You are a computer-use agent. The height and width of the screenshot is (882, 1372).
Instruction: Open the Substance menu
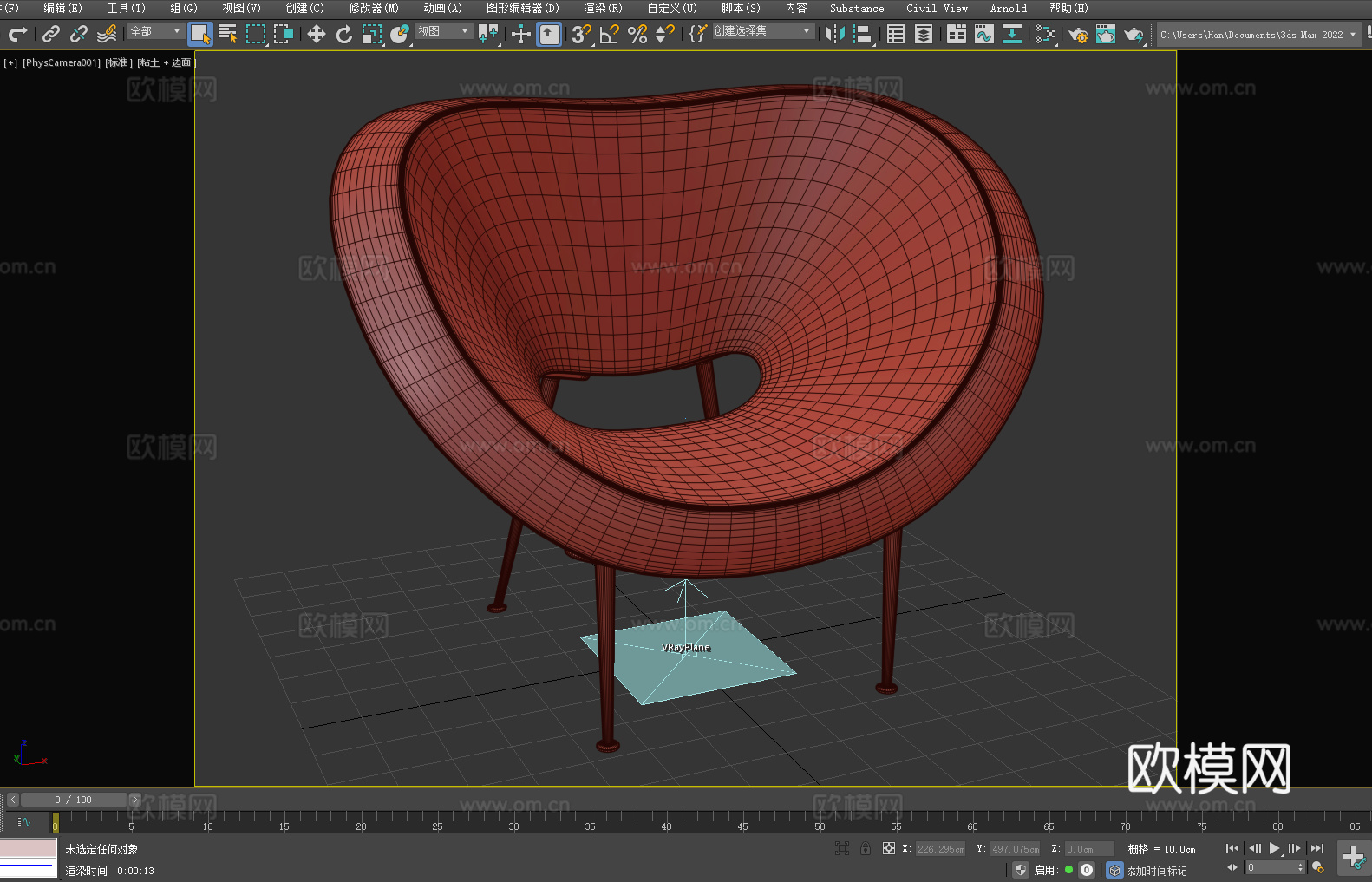[x=857, y=8]
